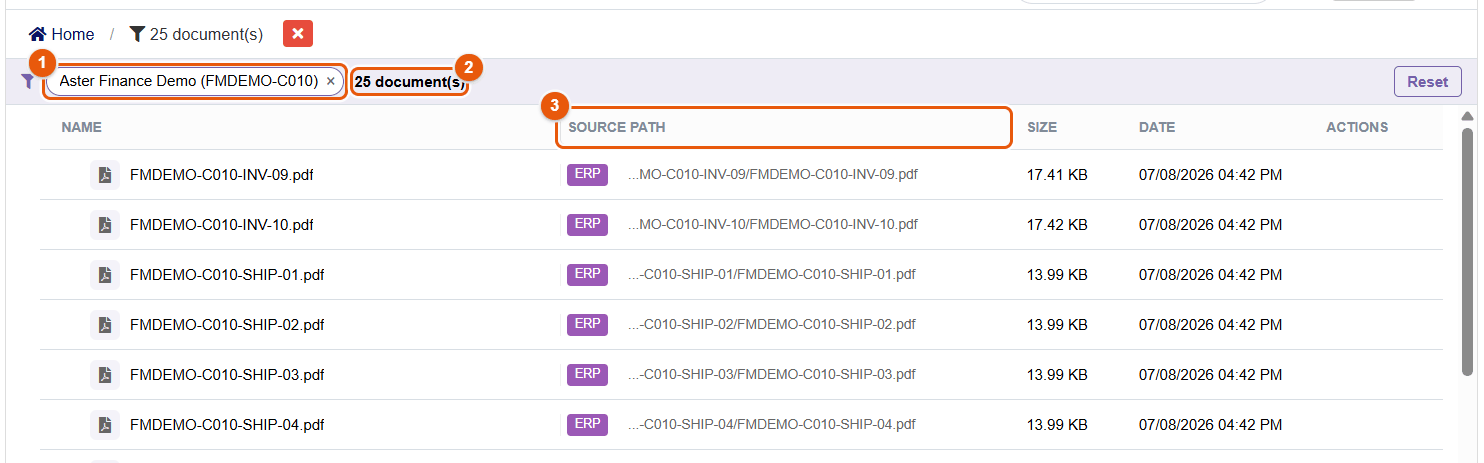Click ERP badge on FMDEMO-C010-INV-09 row
The height and width of the screenshot is (463, 1484).
pos(587,174)
